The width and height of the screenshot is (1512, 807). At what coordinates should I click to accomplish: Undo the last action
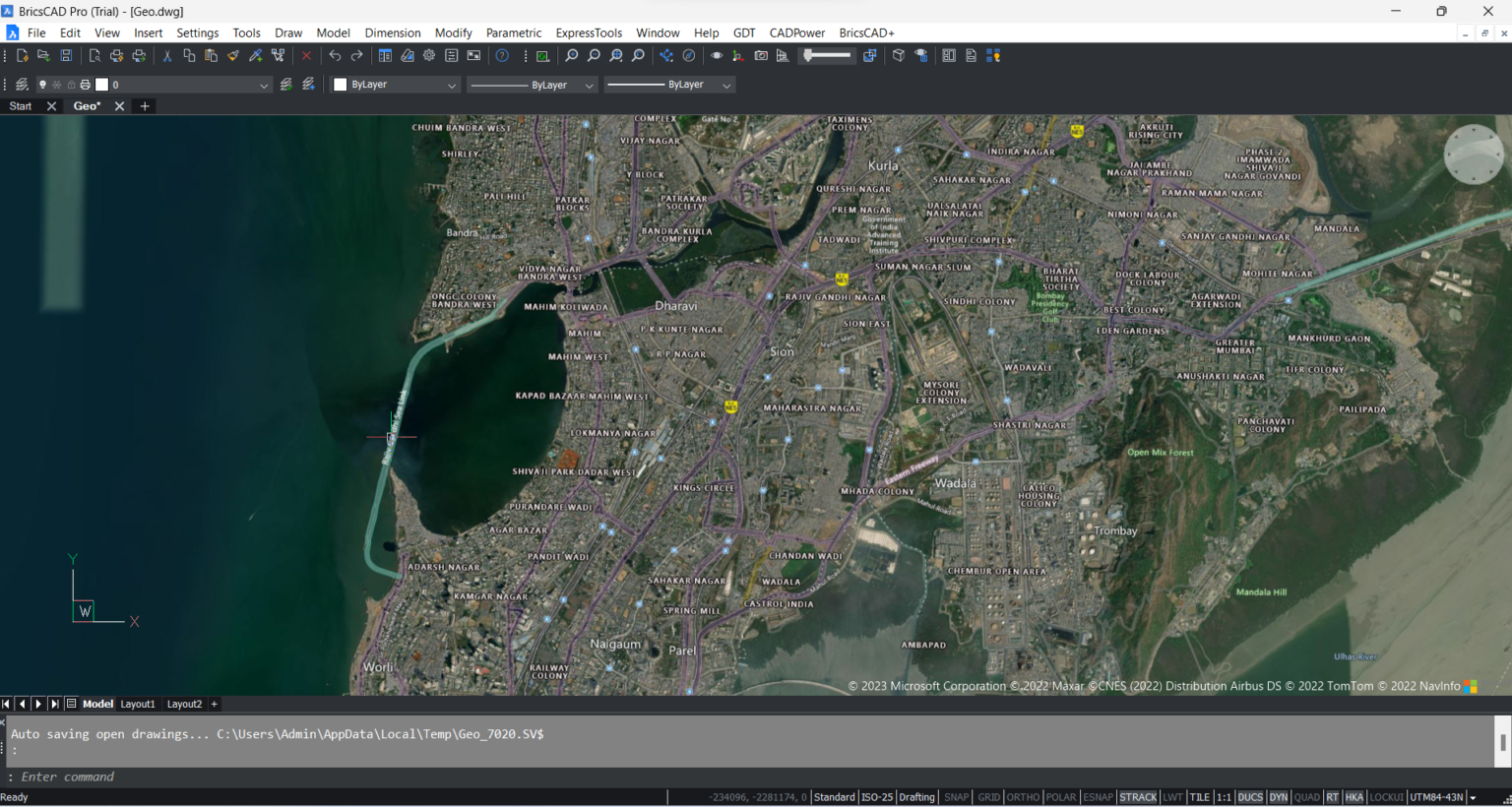point(336,55)
